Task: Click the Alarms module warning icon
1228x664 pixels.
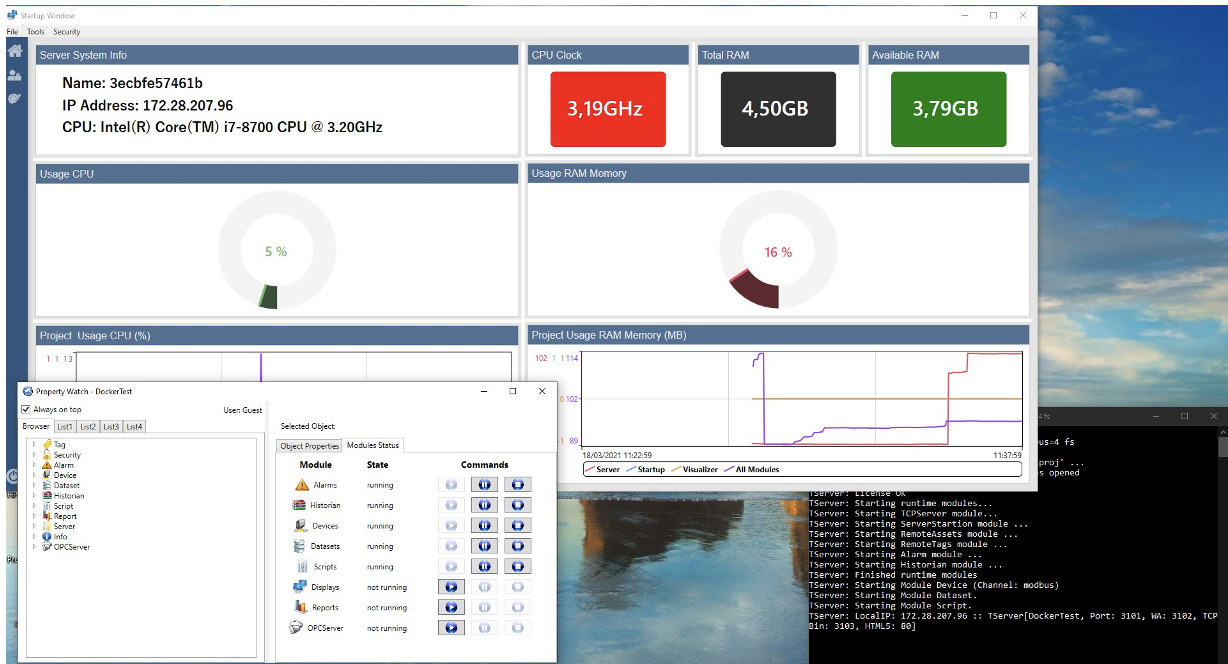Action: click(x=302, y=485)
